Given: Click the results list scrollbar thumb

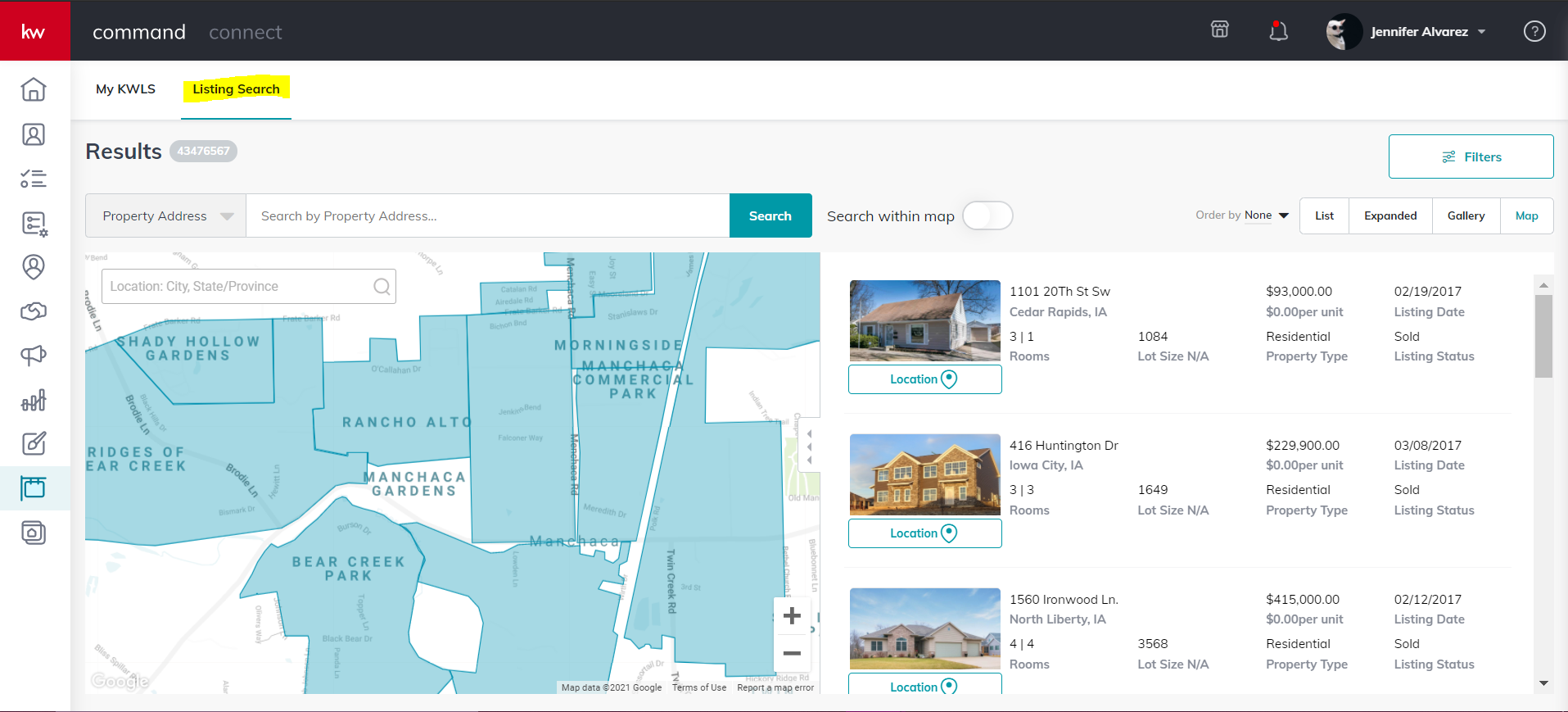Looking at the screenshot, I should coord(1543,336).
